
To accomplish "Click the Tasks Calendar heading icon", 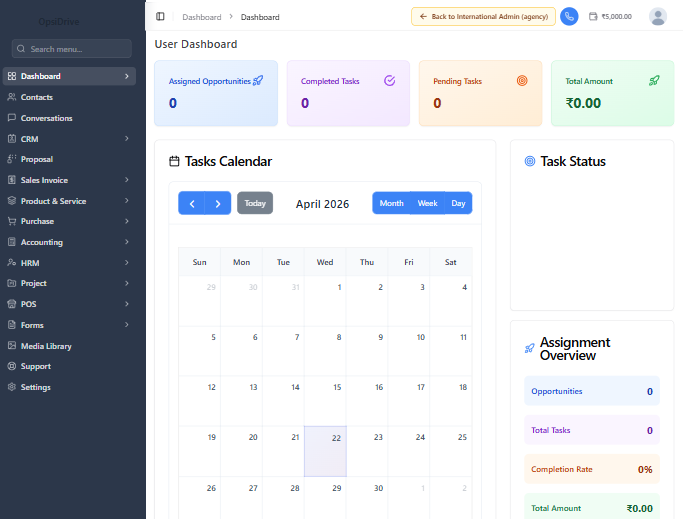I will [x=174, y=161].
